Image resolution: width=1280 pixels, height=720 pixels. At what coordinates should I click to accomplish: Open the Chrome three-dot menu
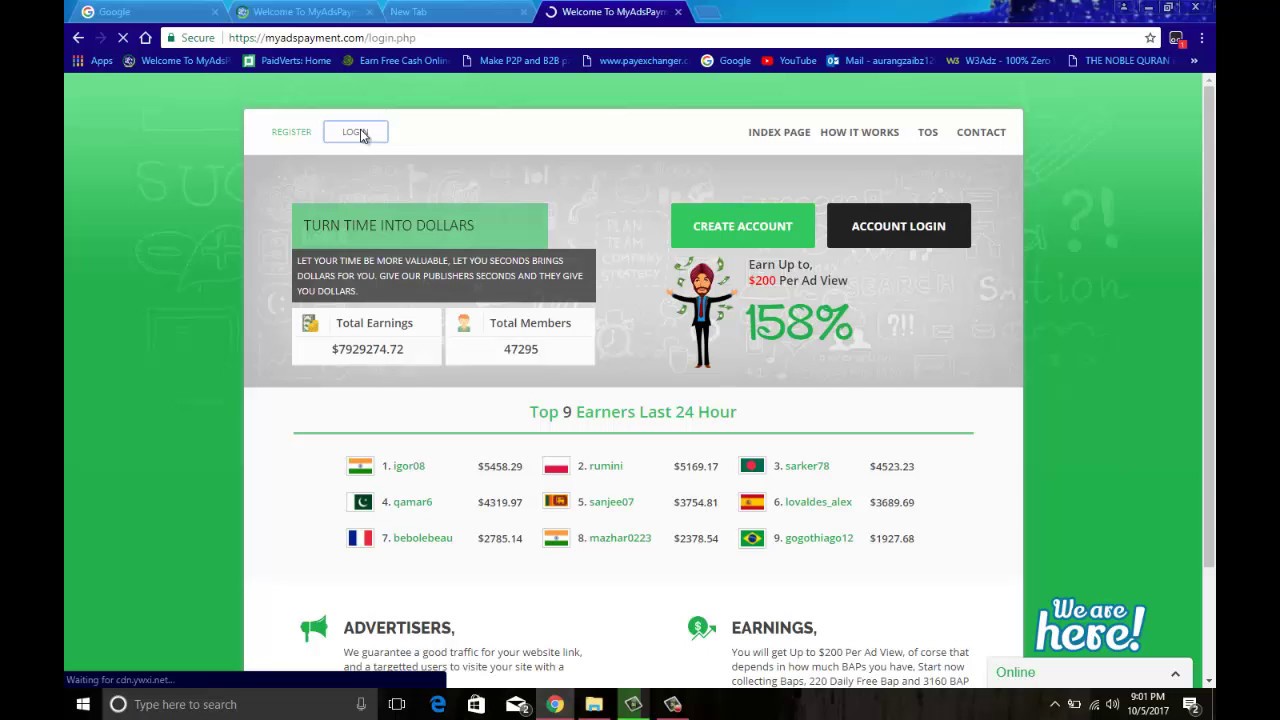pos(1201,38)
